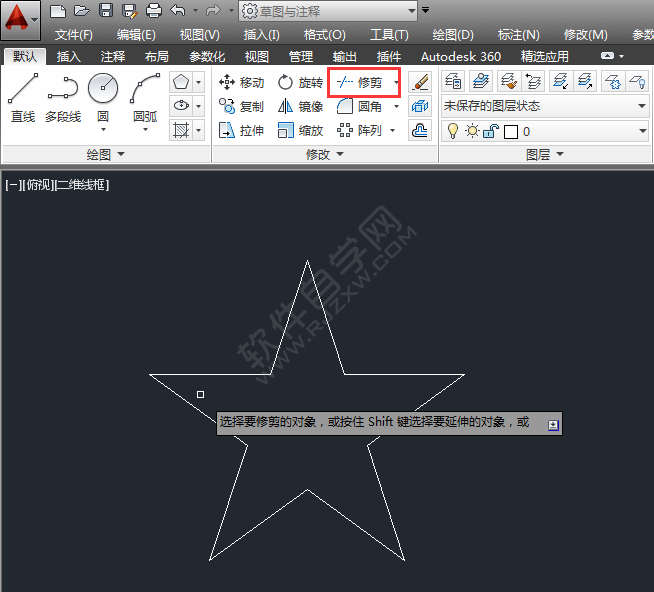Viewport: 654px width, 592px height.
Task: Select the Circle (圆) tool
Action: (103, 98)
